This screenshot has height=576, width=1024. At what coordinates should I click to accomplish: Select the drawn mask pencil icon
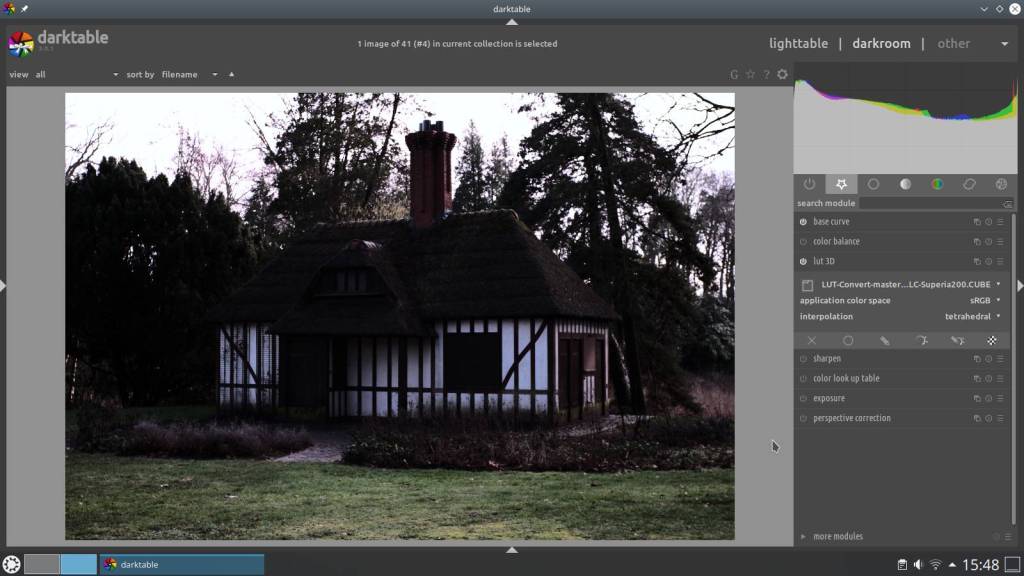coord(884,341)
